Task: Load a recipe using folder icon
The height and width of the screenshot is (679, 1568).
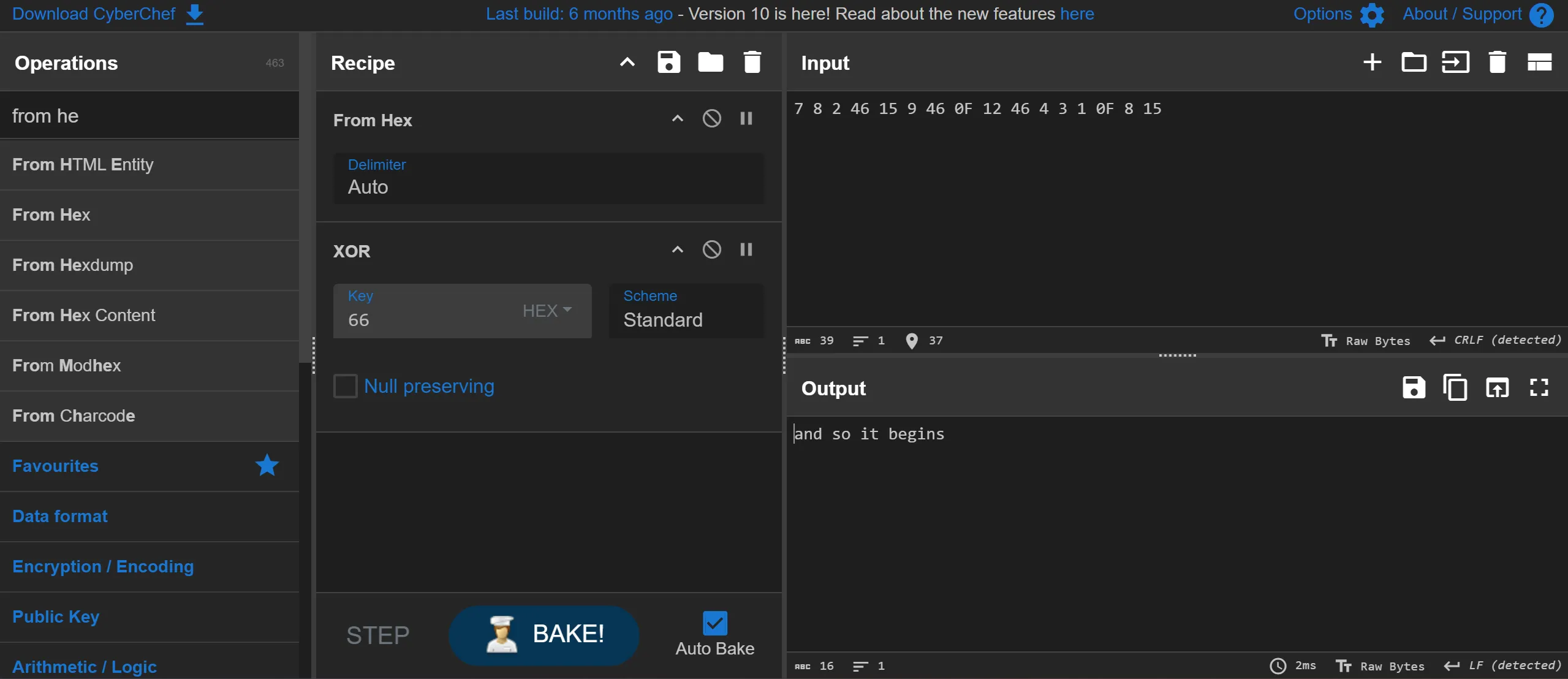Action: click(x=710, y=63)
